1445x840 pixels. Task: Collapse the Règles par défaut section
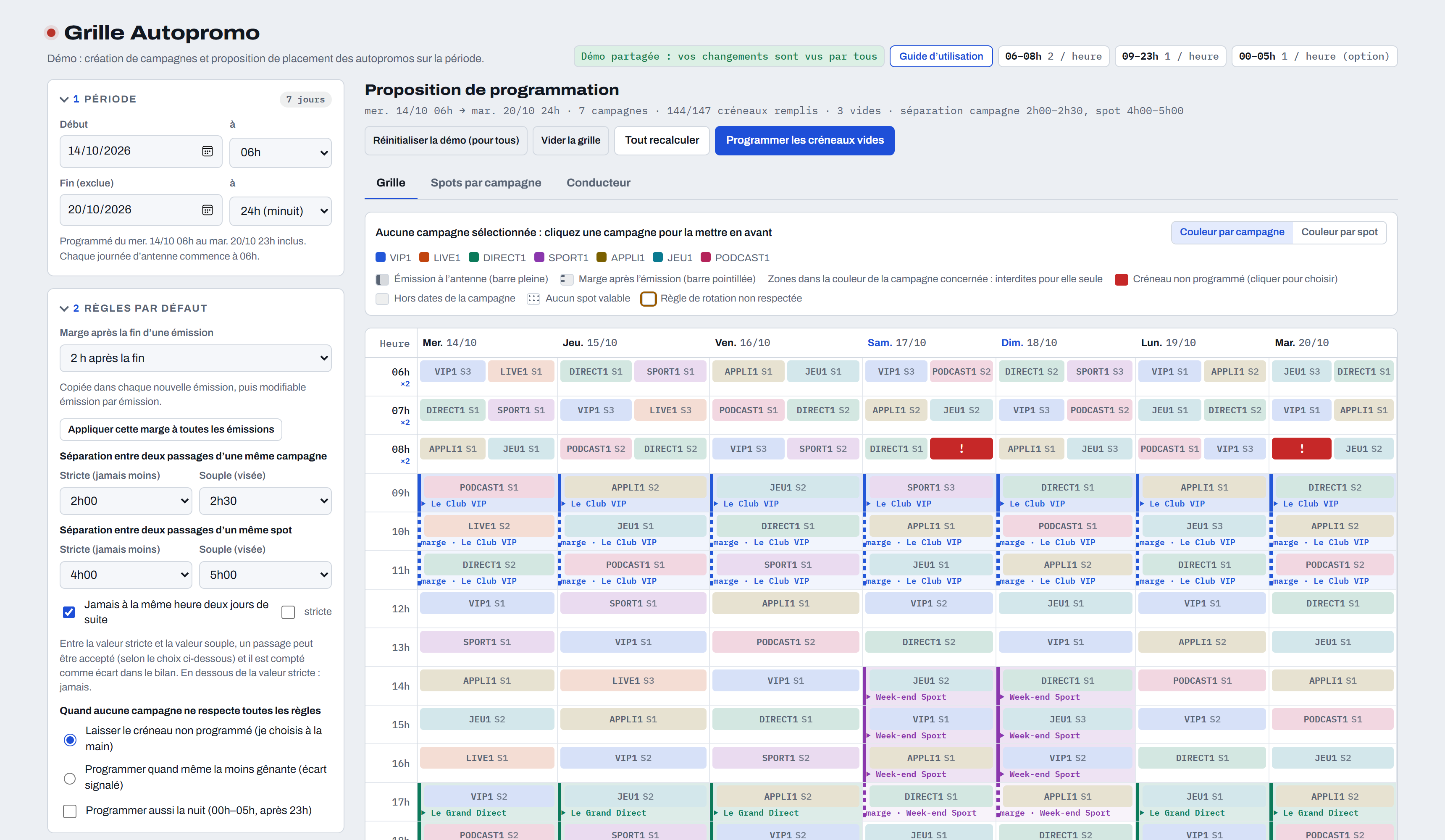(64, 308)
